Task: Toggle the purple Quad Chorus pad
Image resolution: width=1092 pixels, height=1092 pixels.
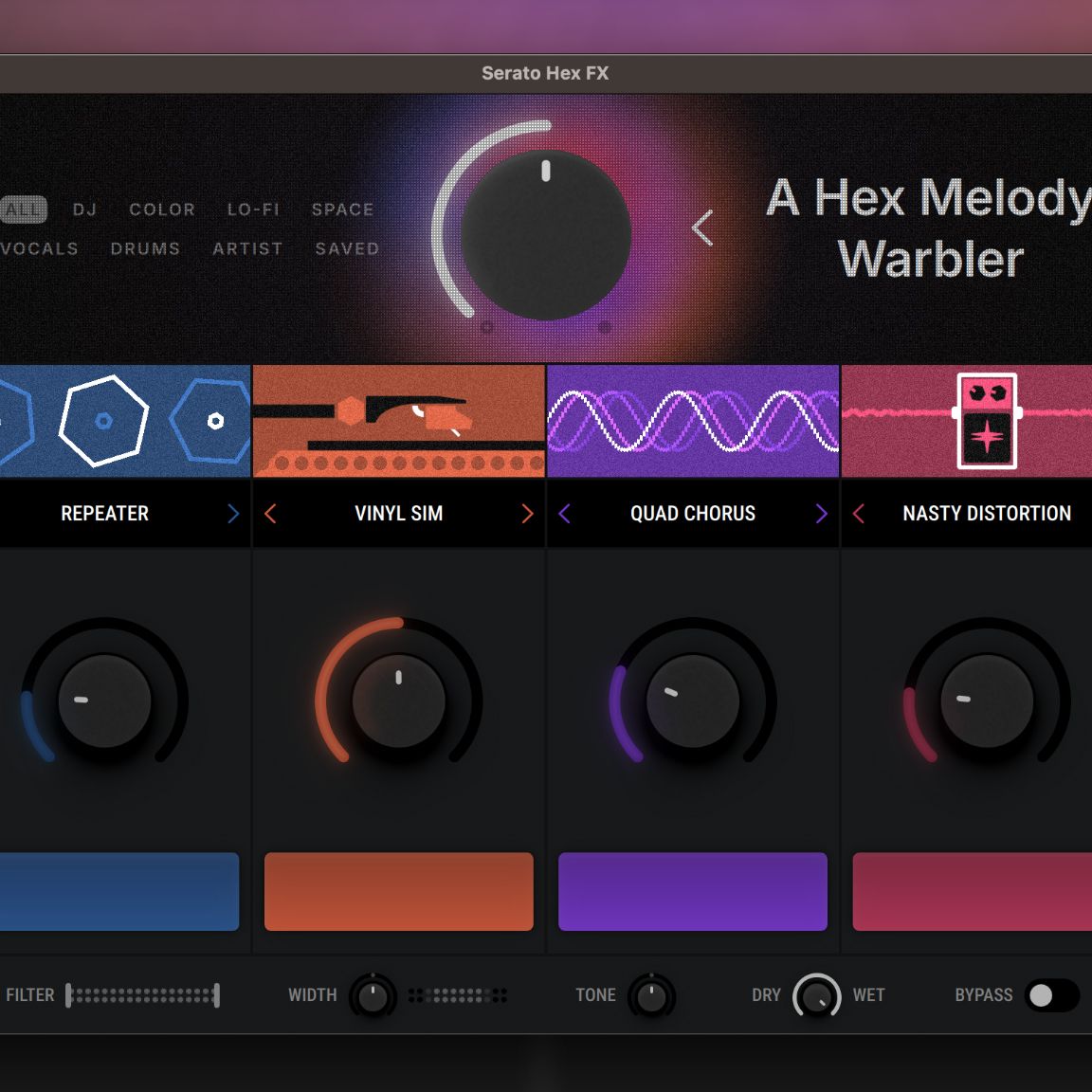Action: click(x=693, y=891)
